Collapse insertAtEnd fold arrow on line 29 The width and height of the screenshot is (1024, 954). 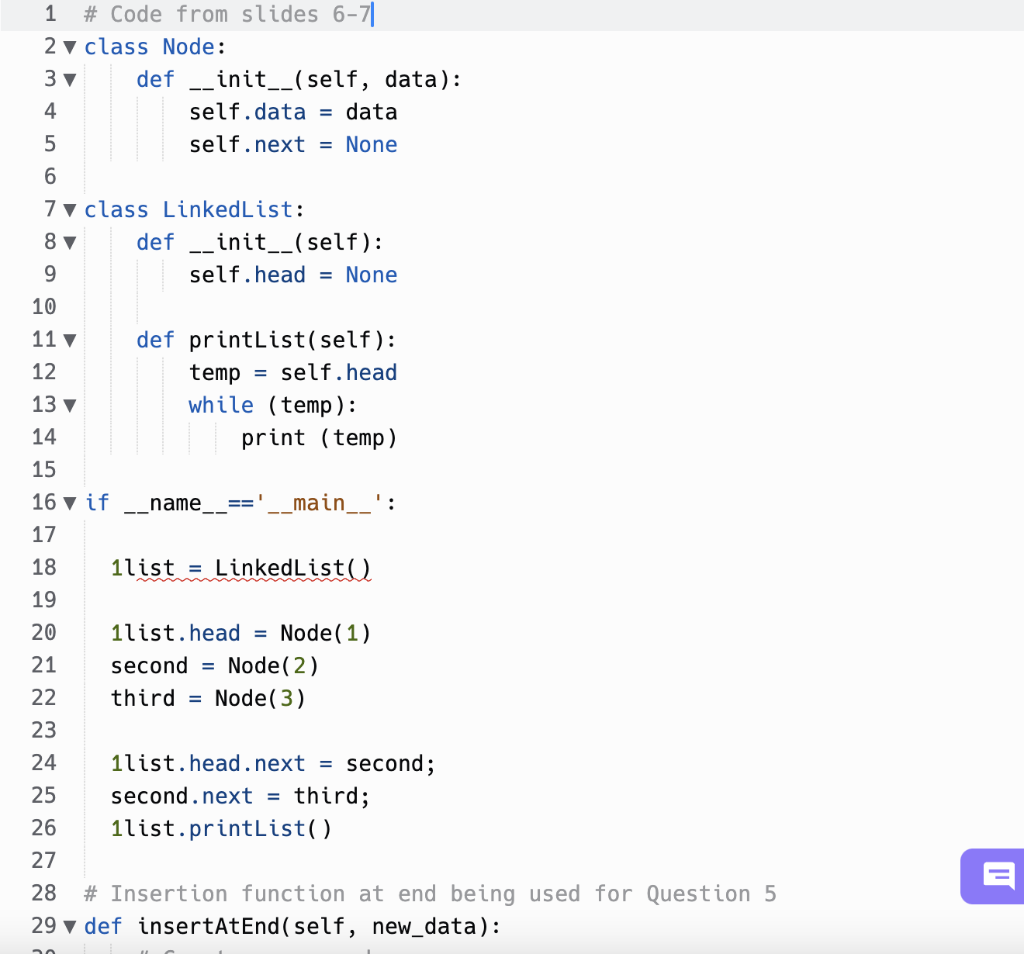click(x=70, y=927)
